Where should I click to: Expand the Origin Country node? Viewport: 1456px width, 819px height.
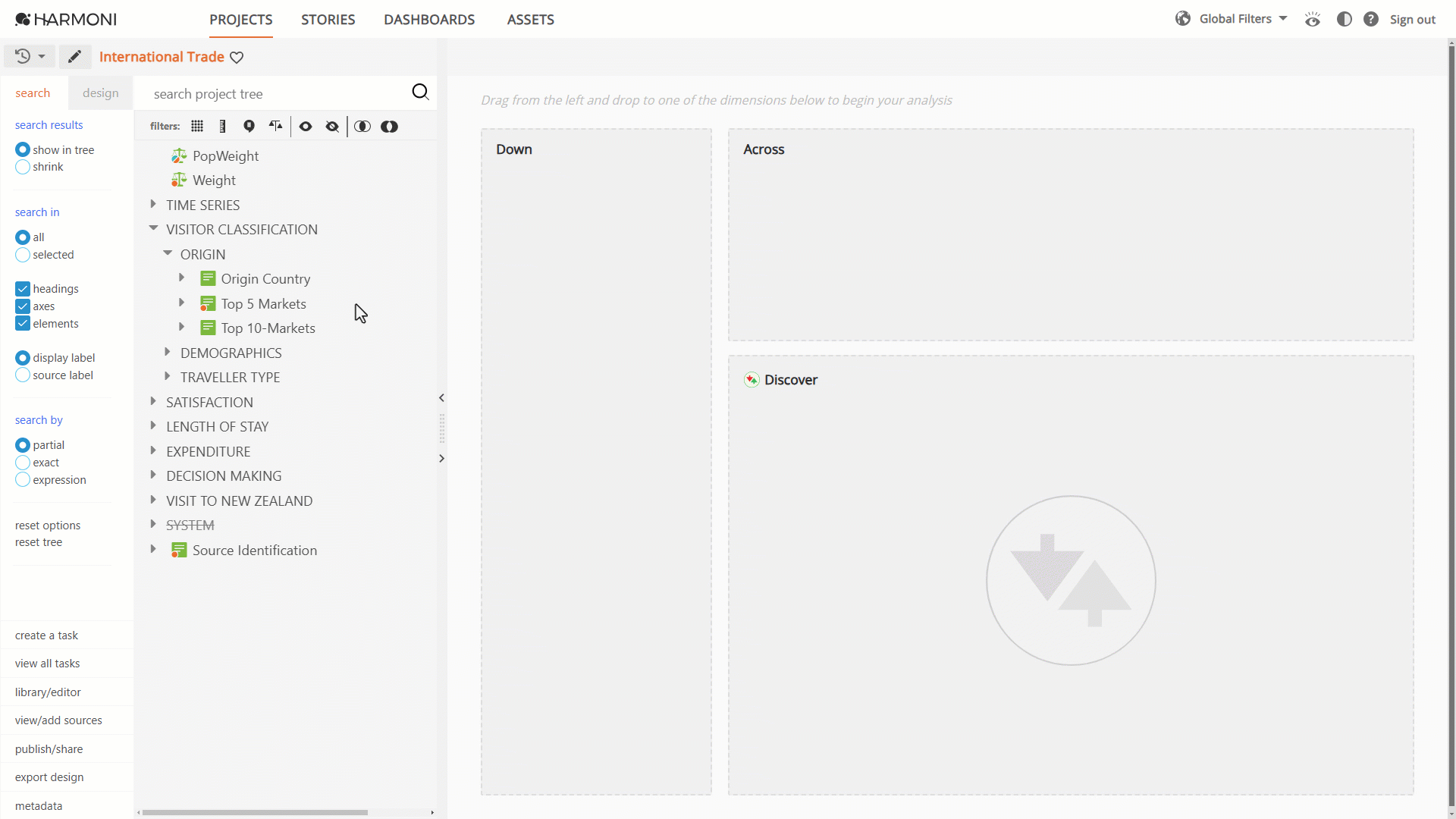click(182, 278)
